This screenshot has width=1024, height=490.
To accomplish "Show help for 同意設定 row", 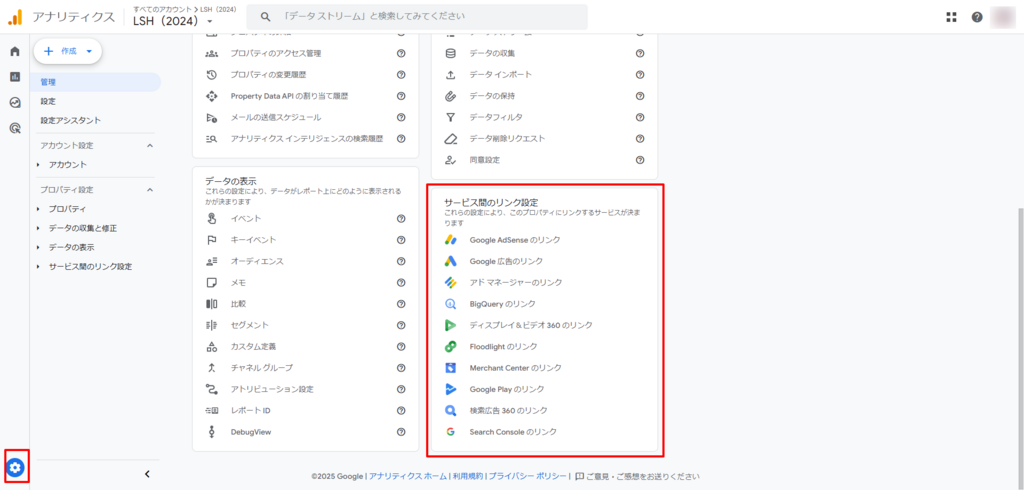I will coord(640,160).
